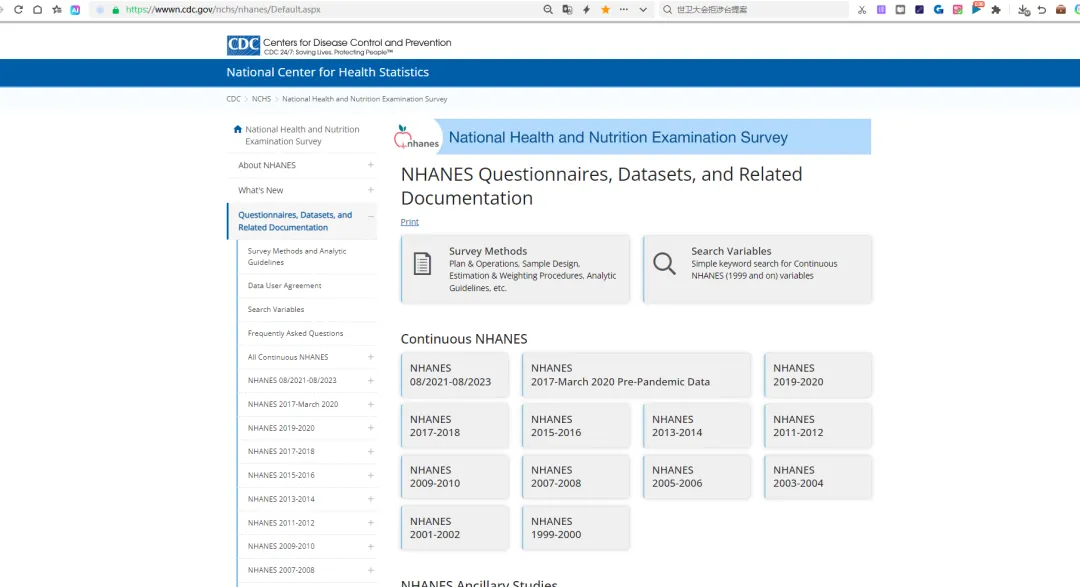Open NHANES 2019-2020 card
Screen dimensions: 1080x587
tap(818, 375)
